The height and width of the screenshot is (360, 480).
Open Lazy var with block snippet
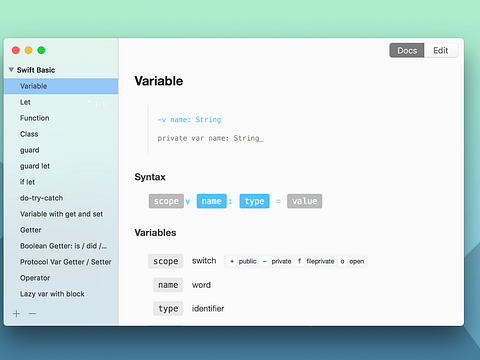click(61, 294)
